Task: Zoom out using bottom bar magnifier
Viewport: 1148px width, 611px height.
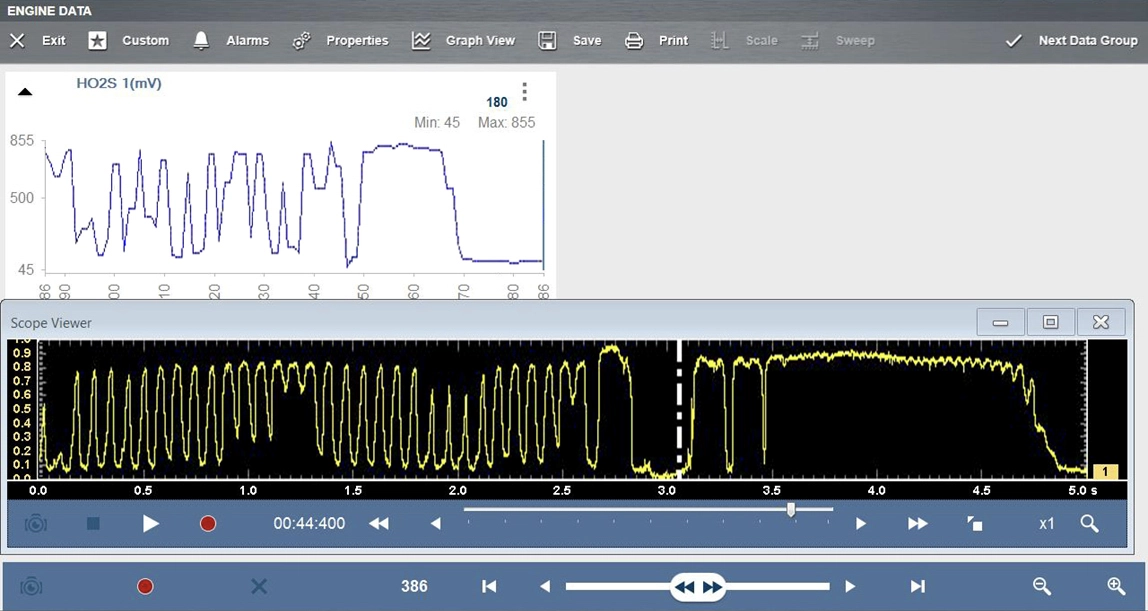Action: (x=1042, y=586)
